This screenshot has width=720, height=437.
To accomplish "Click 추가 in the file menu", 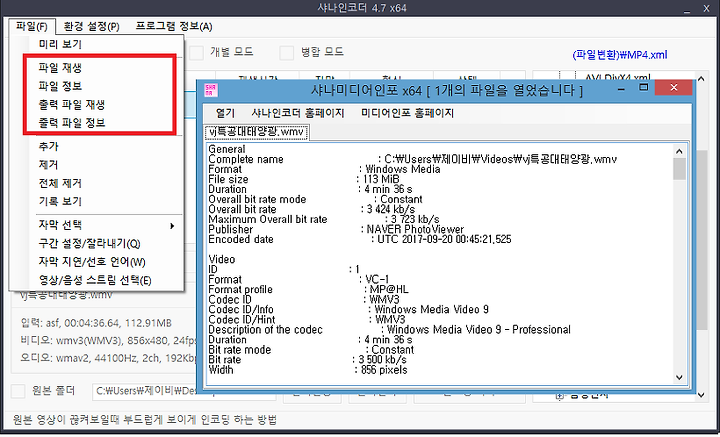I will (x=48, y=146).
